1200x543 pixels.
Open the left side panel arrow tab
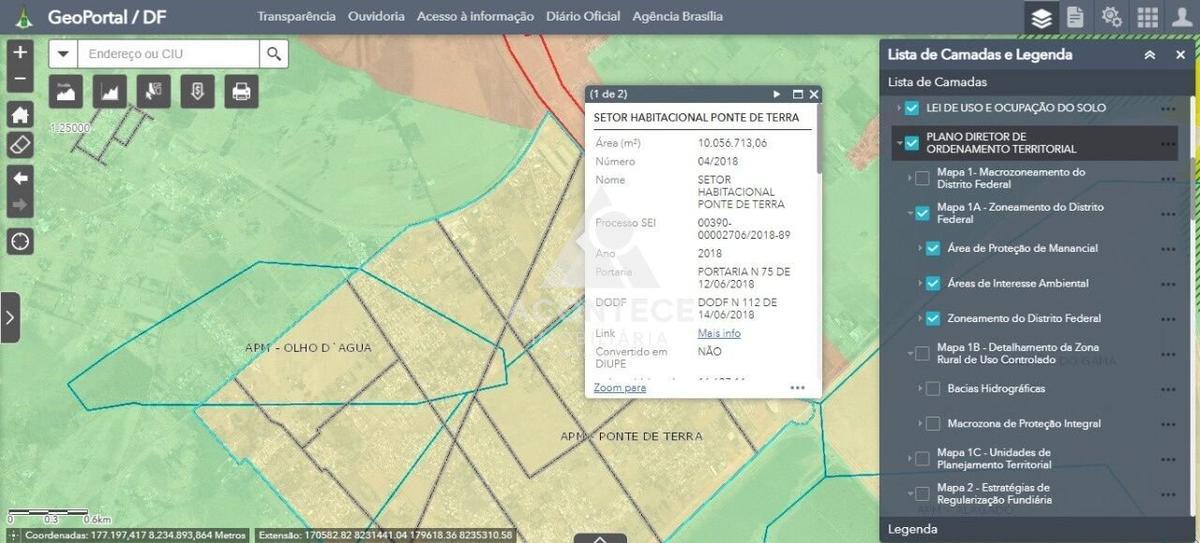pos(10,317)
